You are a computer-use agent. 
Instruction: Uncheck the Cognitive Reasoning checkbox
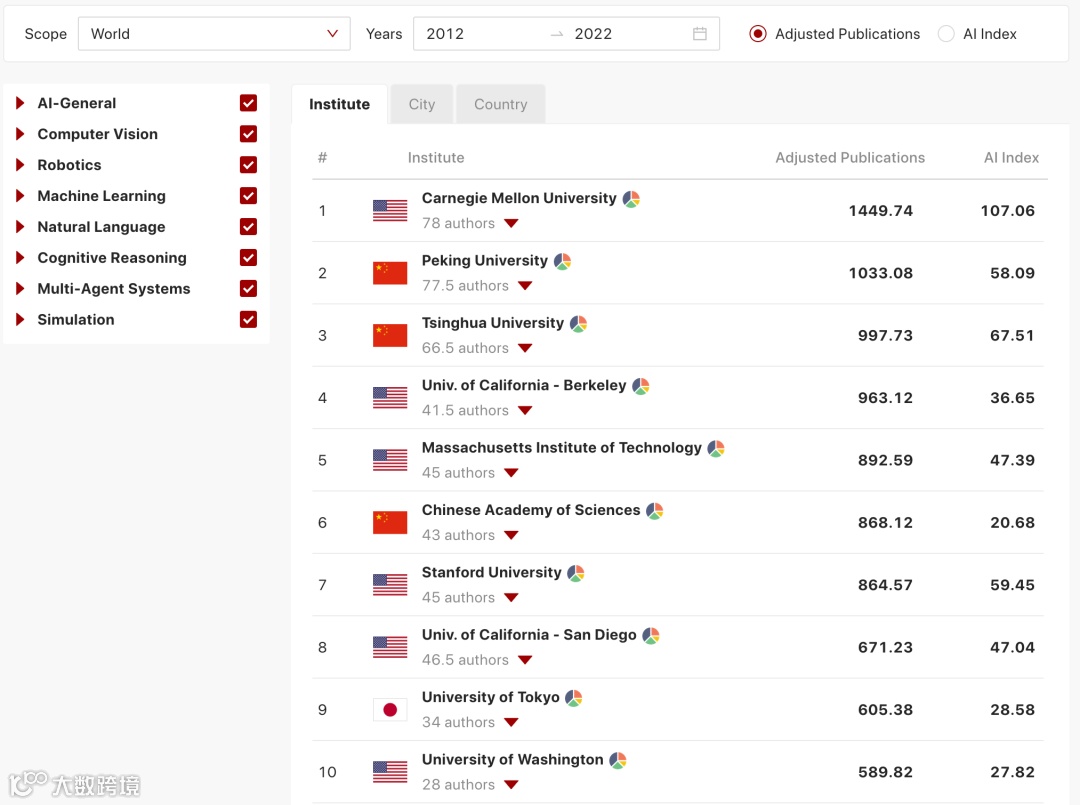tap(248, 258)
